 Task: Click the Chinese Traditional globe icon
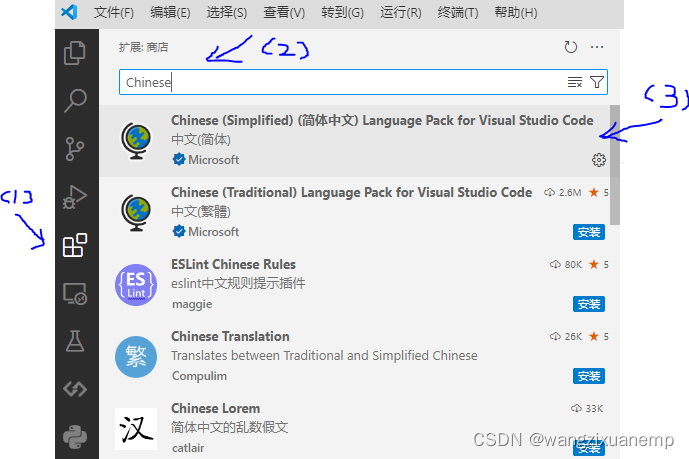136,213
